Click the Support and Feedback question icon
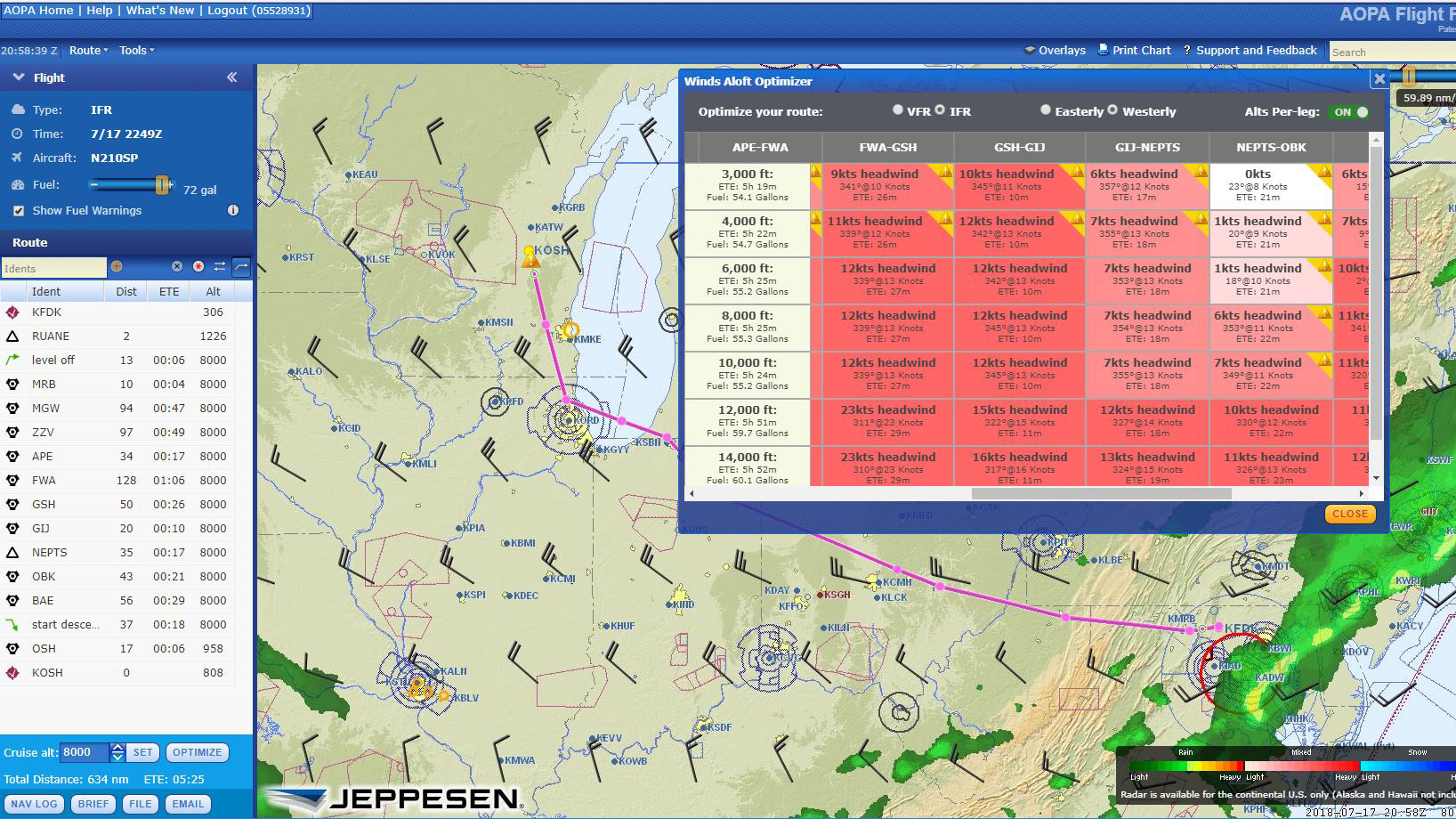Screen dimensions: 1456x819 point(1187,51)
